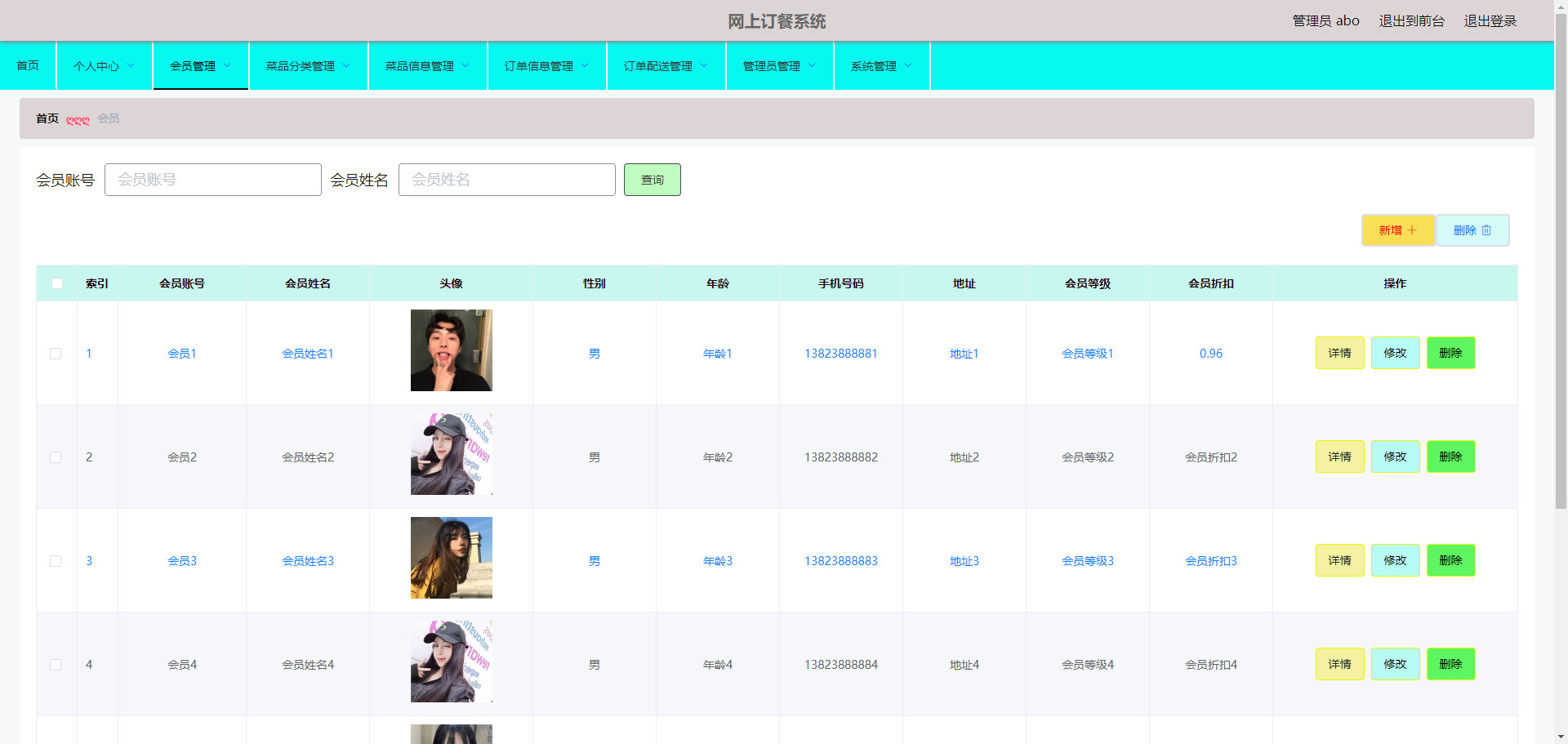
Task: Open the 个人中心 menu label
Action: (96, 66)
